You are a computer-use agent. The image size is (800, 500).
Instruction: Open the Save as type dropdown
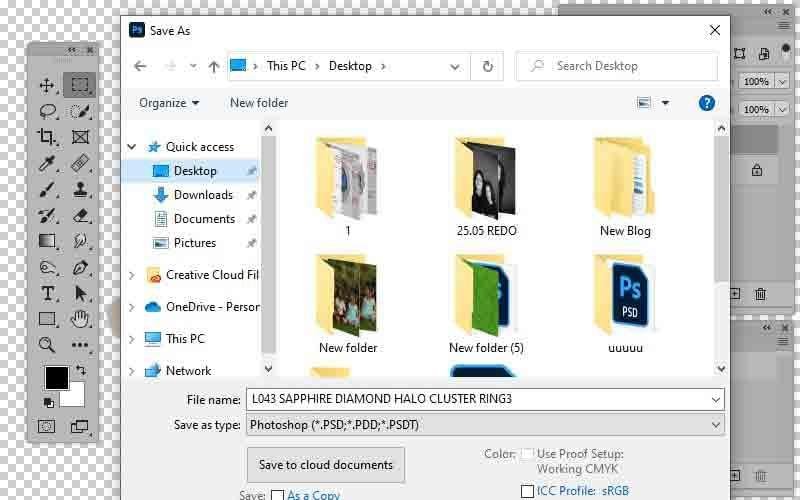tap(716, 424)
